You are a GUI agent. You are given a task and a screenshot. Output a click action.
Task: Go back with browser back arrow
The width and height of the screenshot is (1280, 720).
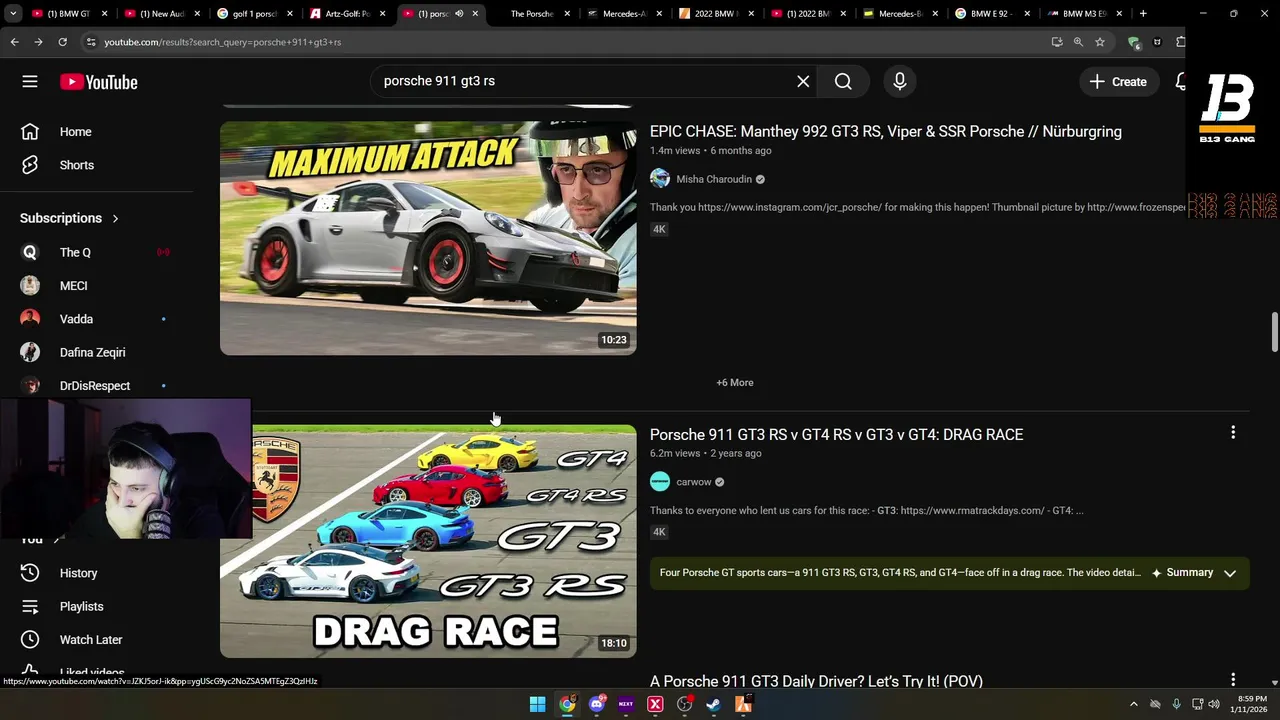pyautogui.click(x=14, y=42)
